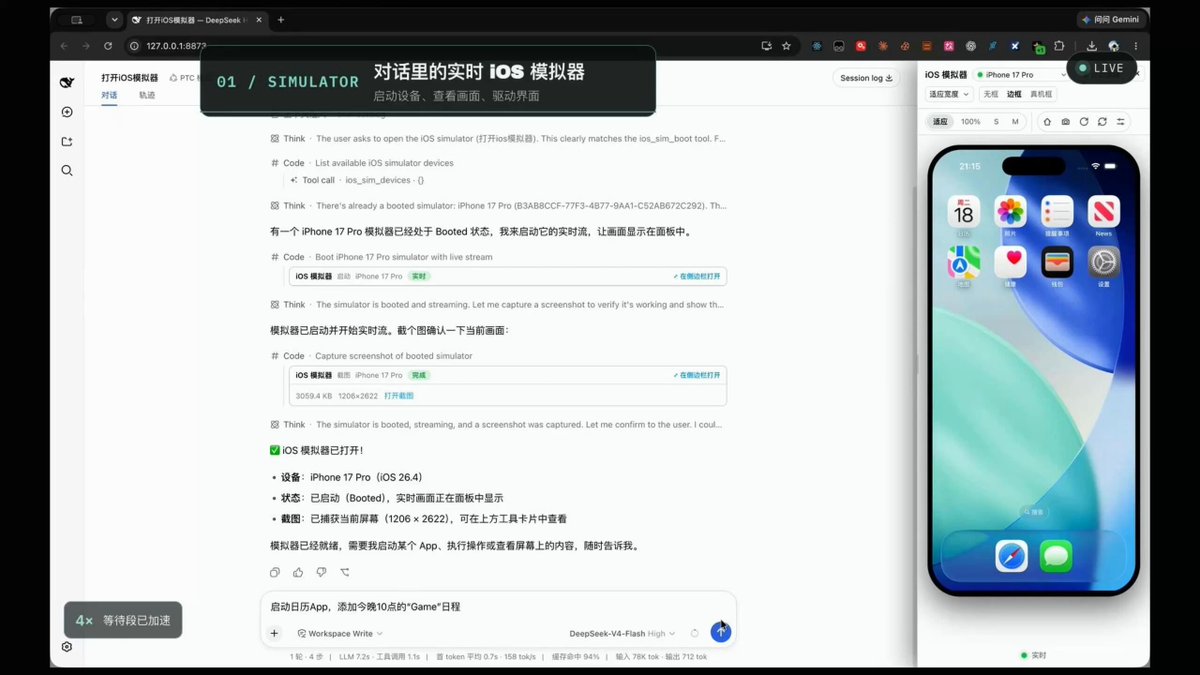Open settings gear at sidebar bottom
The height and width of the screenshot is (675, 1200).
[x=67, y=647]
